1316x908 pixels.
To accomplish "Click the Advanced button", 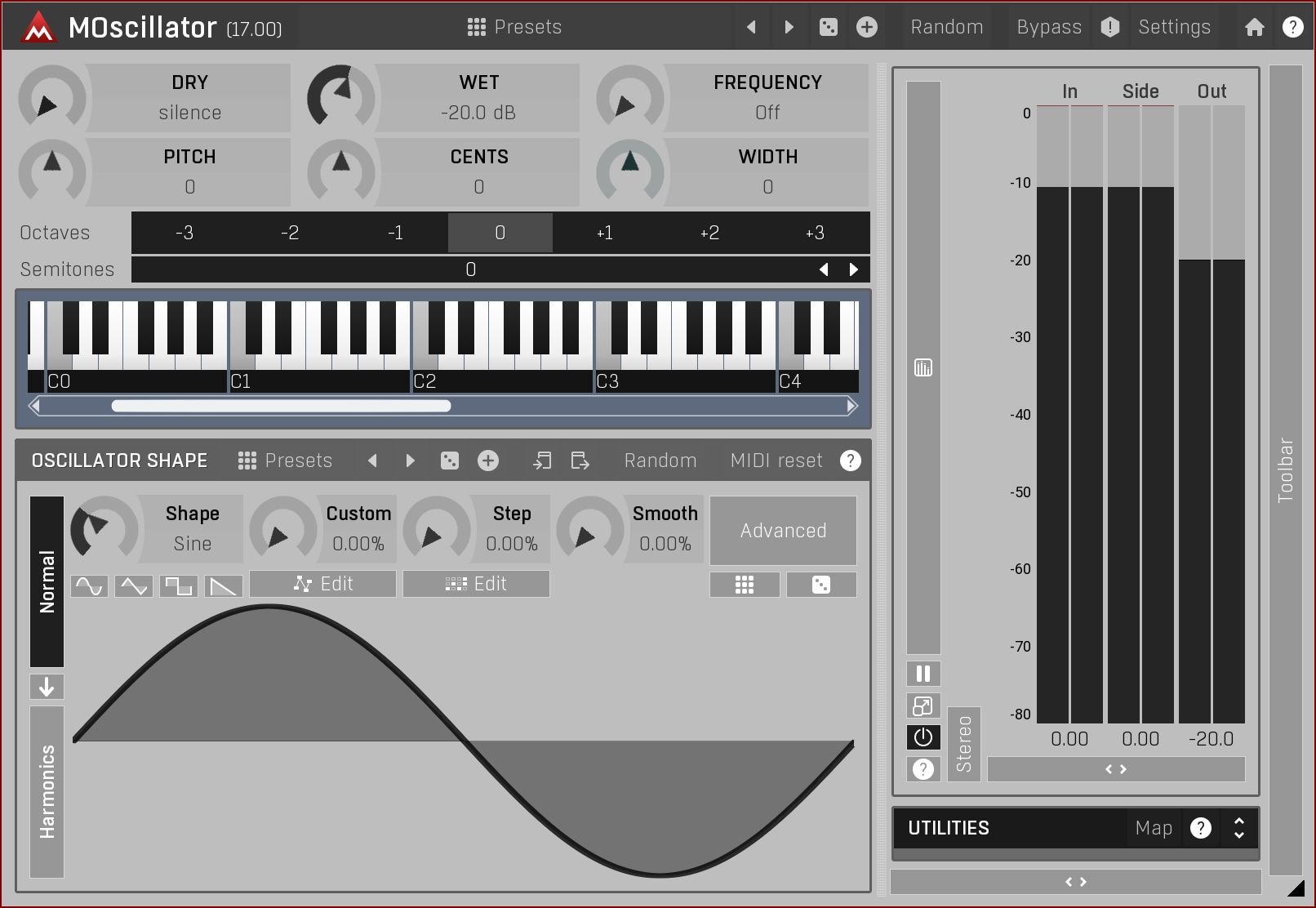I will [x=783, y=531].
